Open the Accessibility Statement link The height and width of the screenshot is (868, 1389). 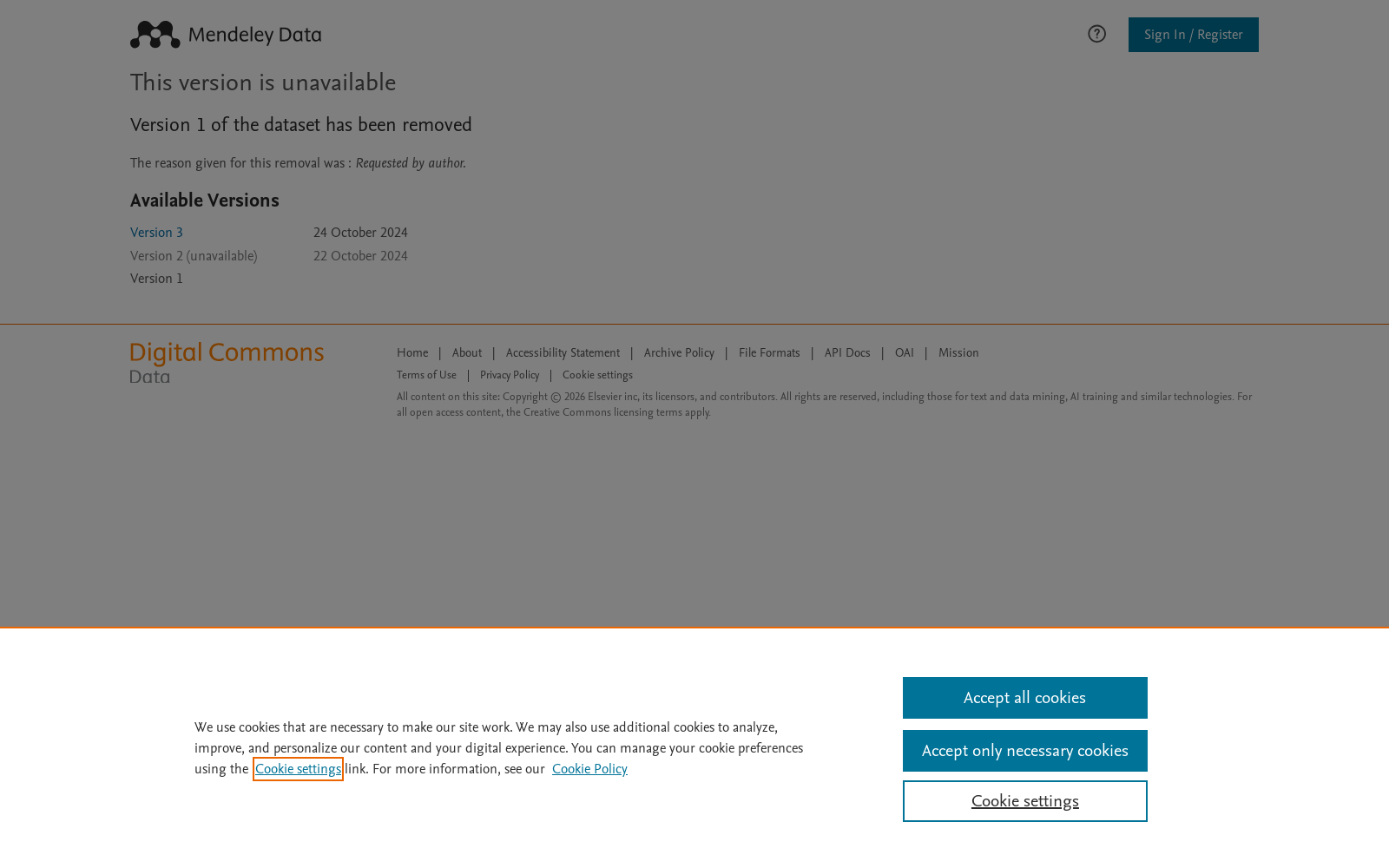click(563, 352)
